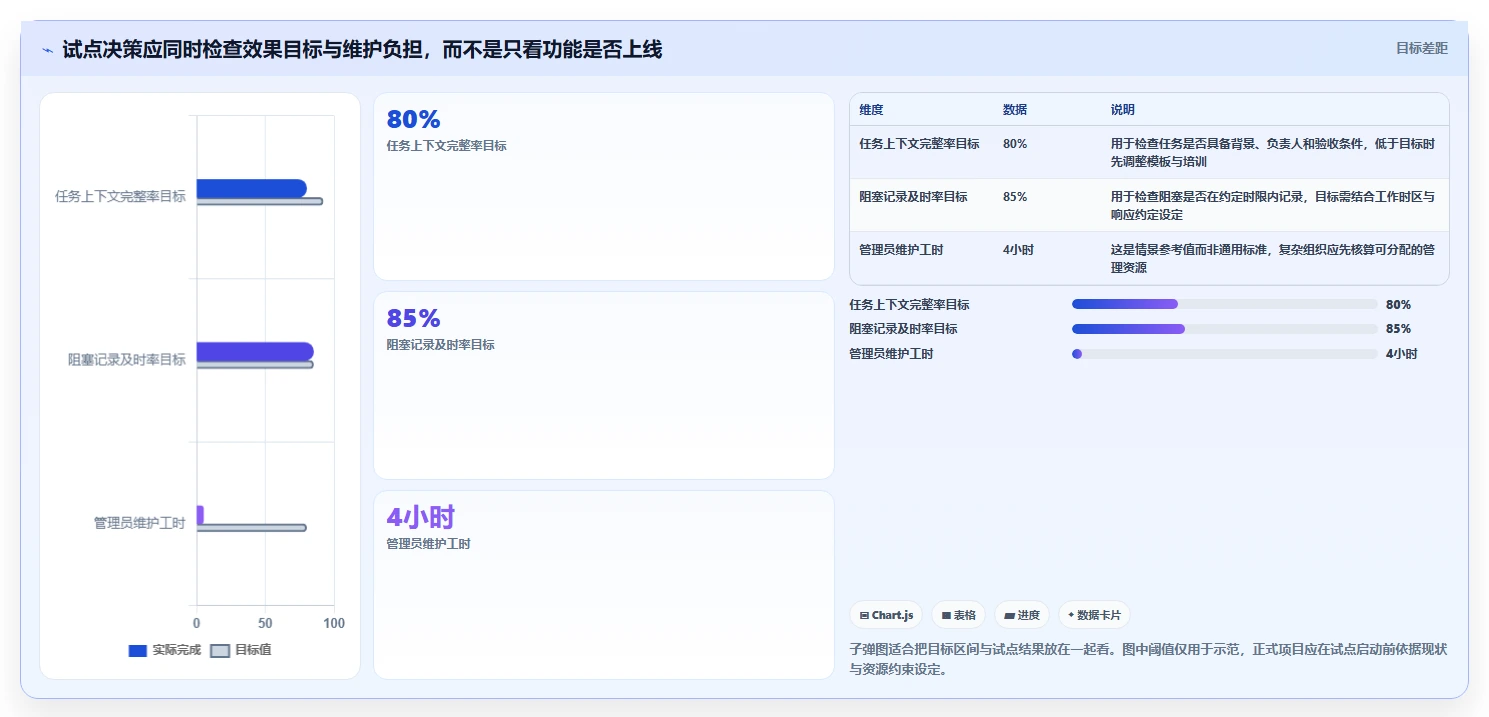
Task: Click the 数据 column header
Action: click(1014, 110)
